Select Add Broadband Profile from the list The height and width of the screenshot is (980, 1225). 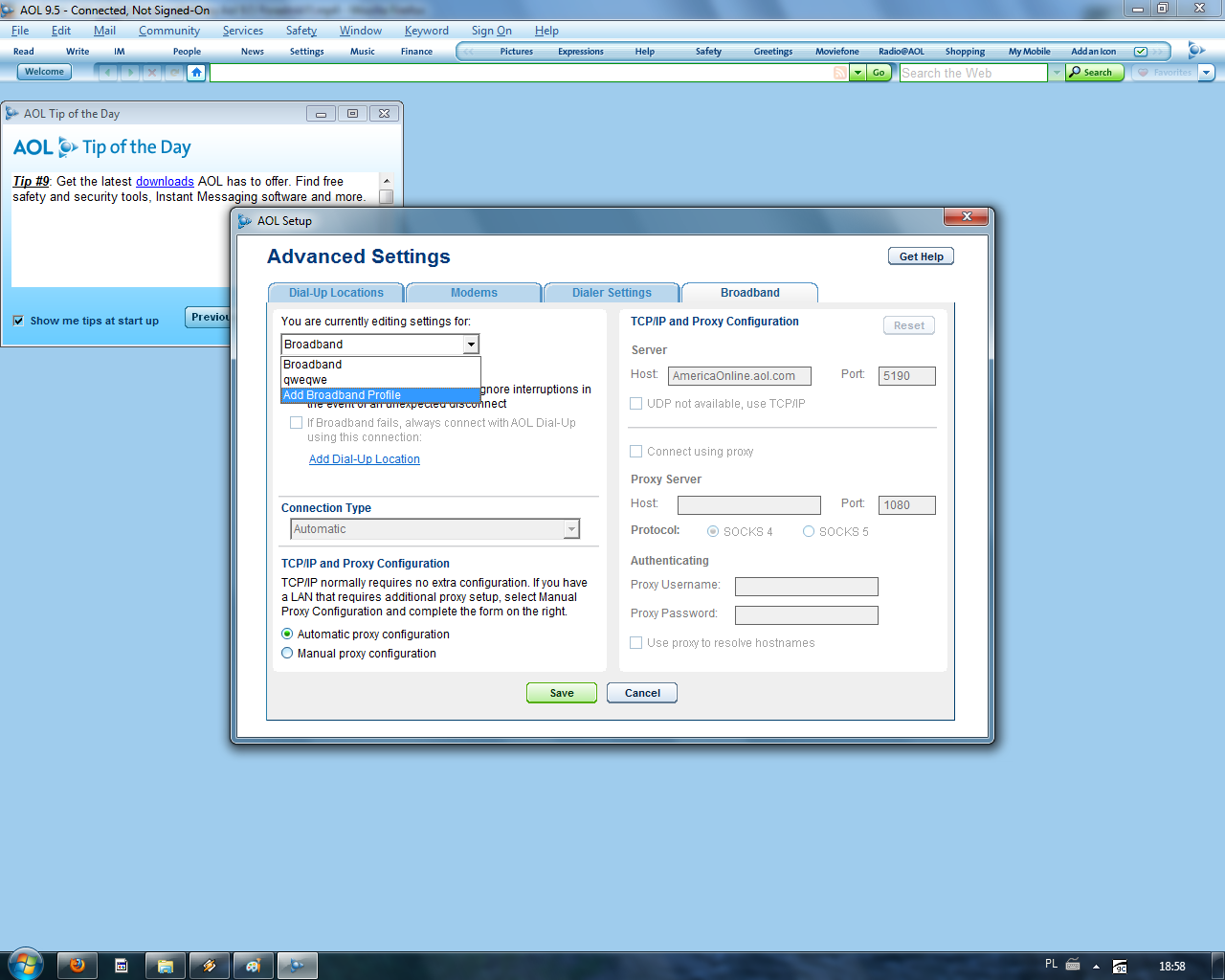pyautogui.click(x=380, y=395)
